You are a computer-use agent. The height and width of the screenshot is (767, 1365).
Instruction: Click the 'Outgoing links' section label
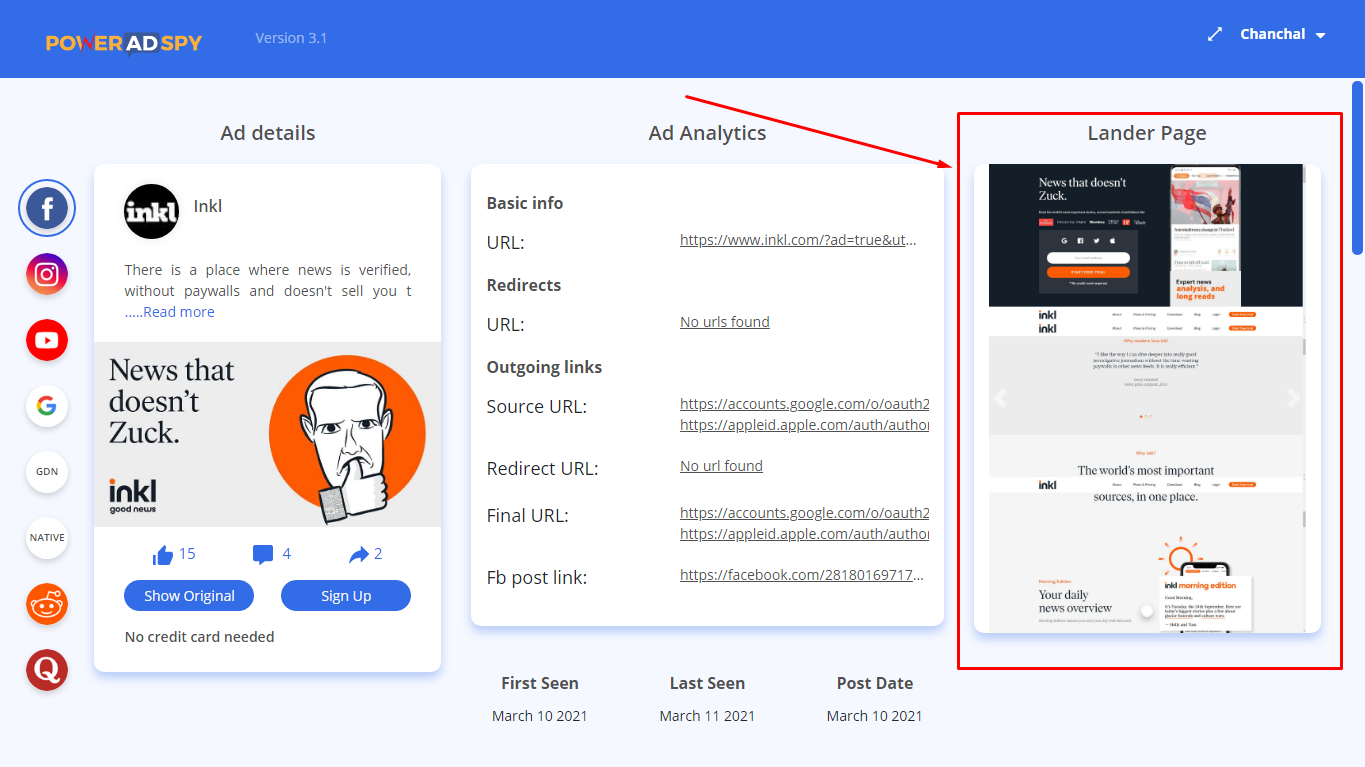[544, 367]
